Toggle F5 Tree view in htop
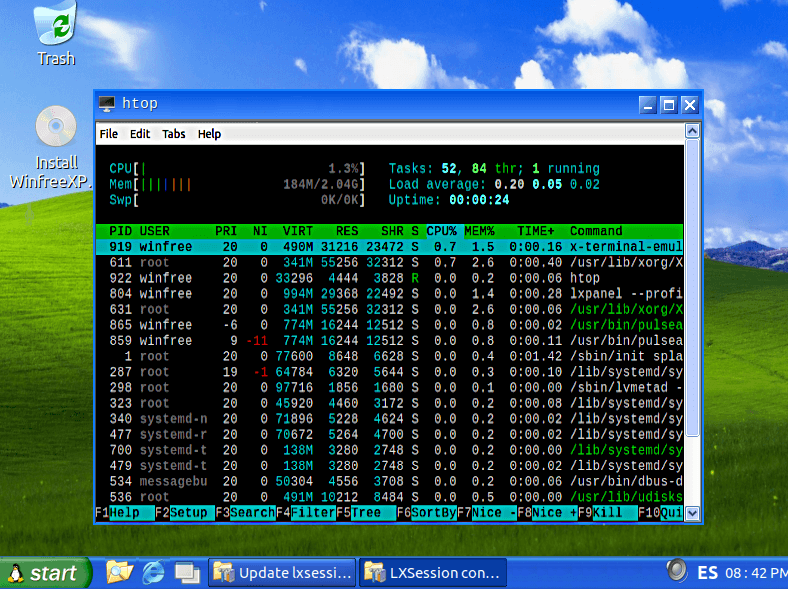Screen dimensions: 788x589 click(x=366, y=513)
